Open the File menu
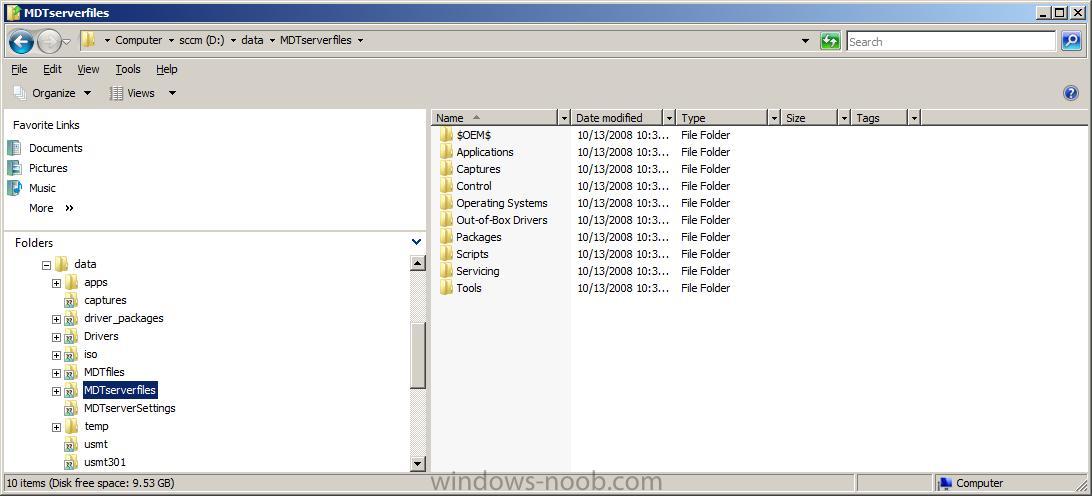This screenshot has height=496, width=1092. (20, 69)
